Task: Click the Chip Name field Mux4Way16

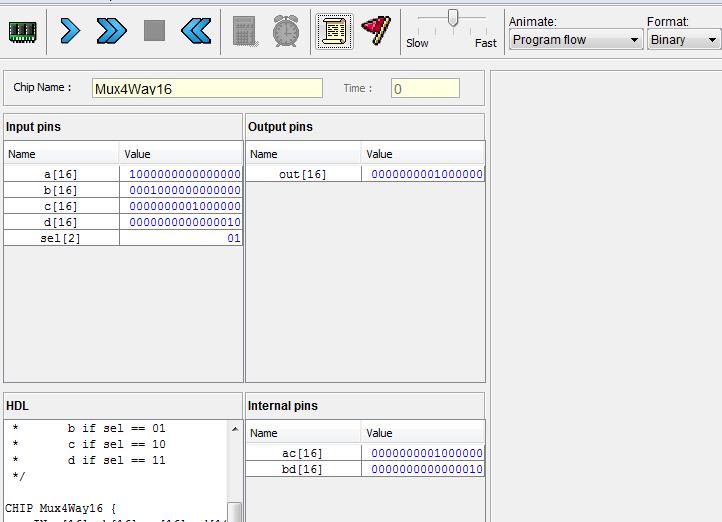Action: pos(207,89)
